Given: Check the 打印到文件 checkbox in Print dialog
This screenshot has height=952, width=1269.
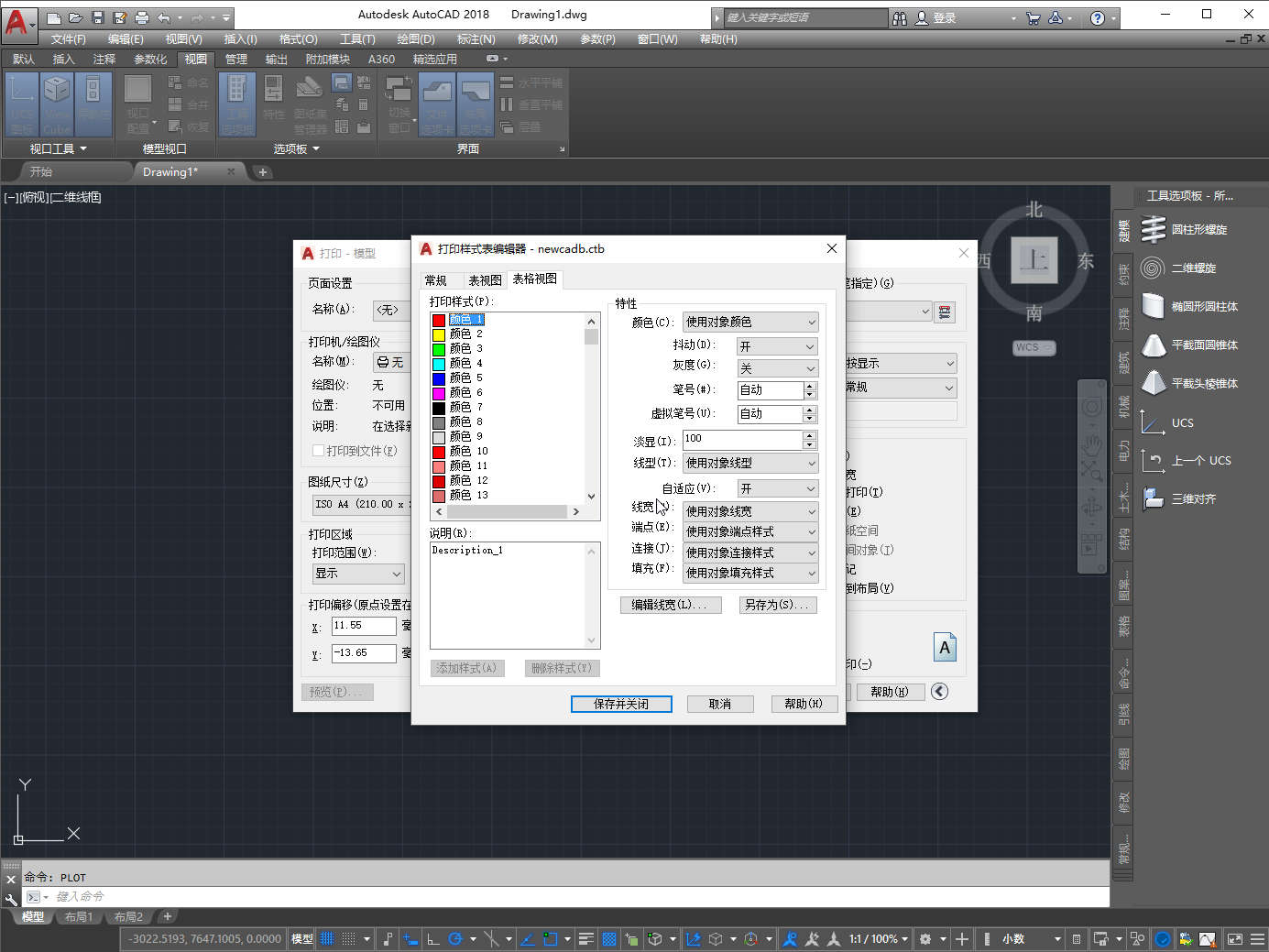Looking at the screenshot, I should [x=319, y=451].
